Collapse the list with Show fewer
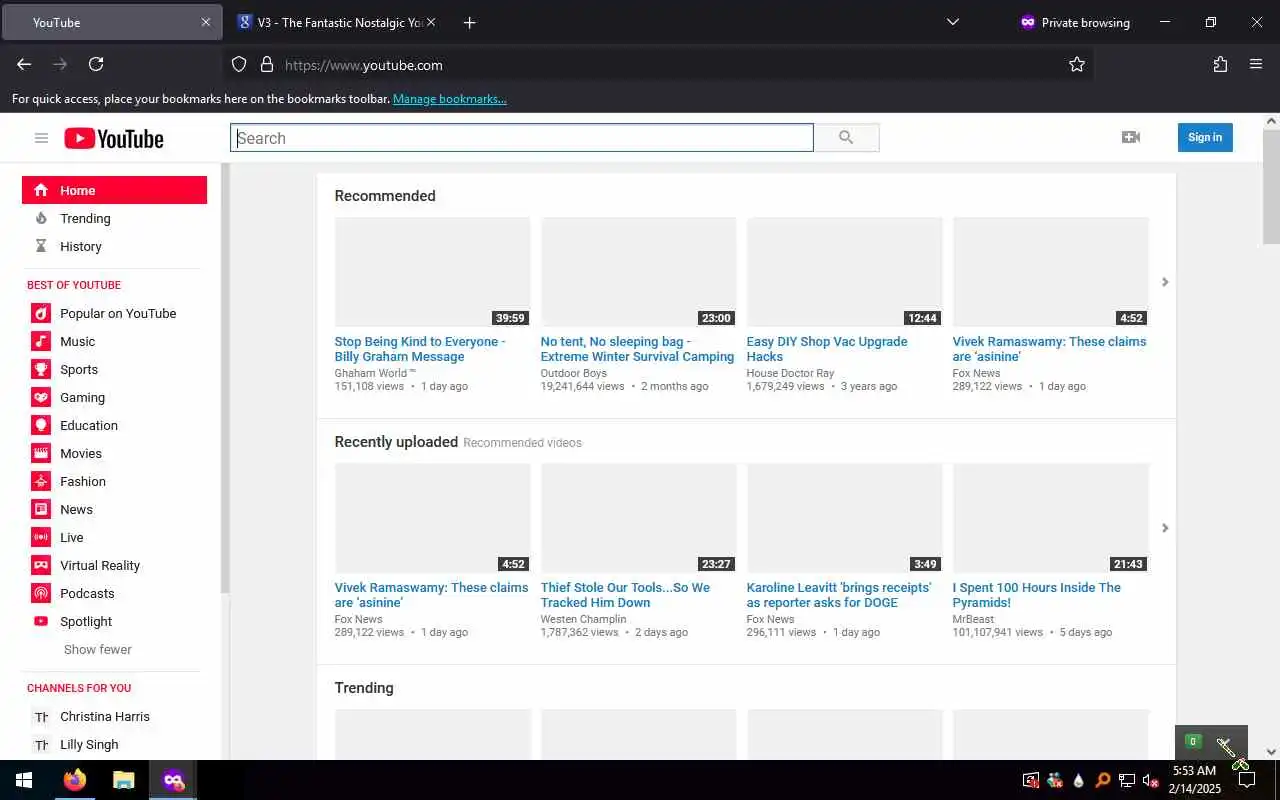The height and width of the screenshot is (800, 1280). (98, 649)
